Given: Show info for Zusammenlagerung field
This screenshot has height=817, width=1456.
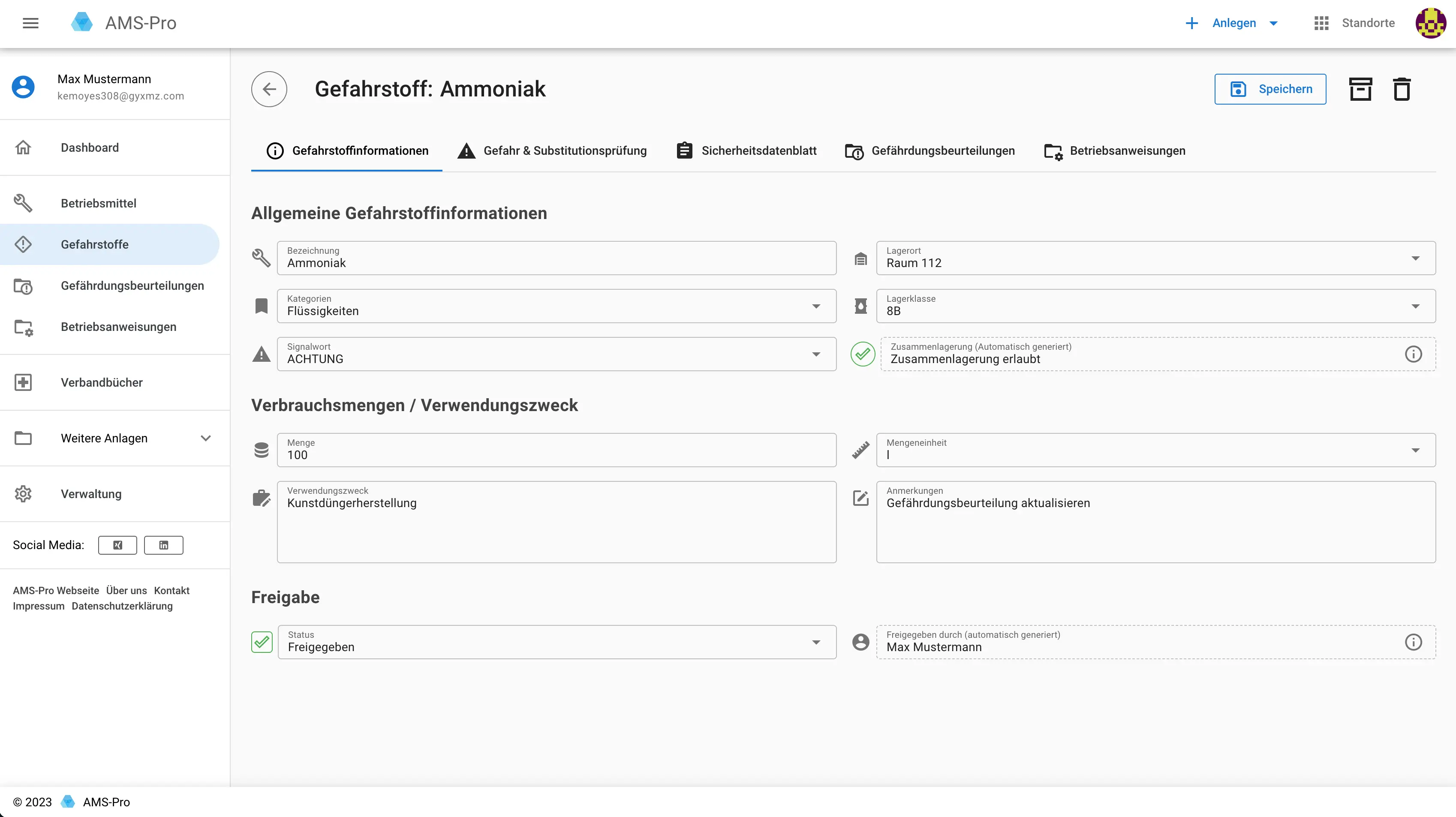Looking at the screenshot, I should pyautogui.click(x=1413, y=354).
